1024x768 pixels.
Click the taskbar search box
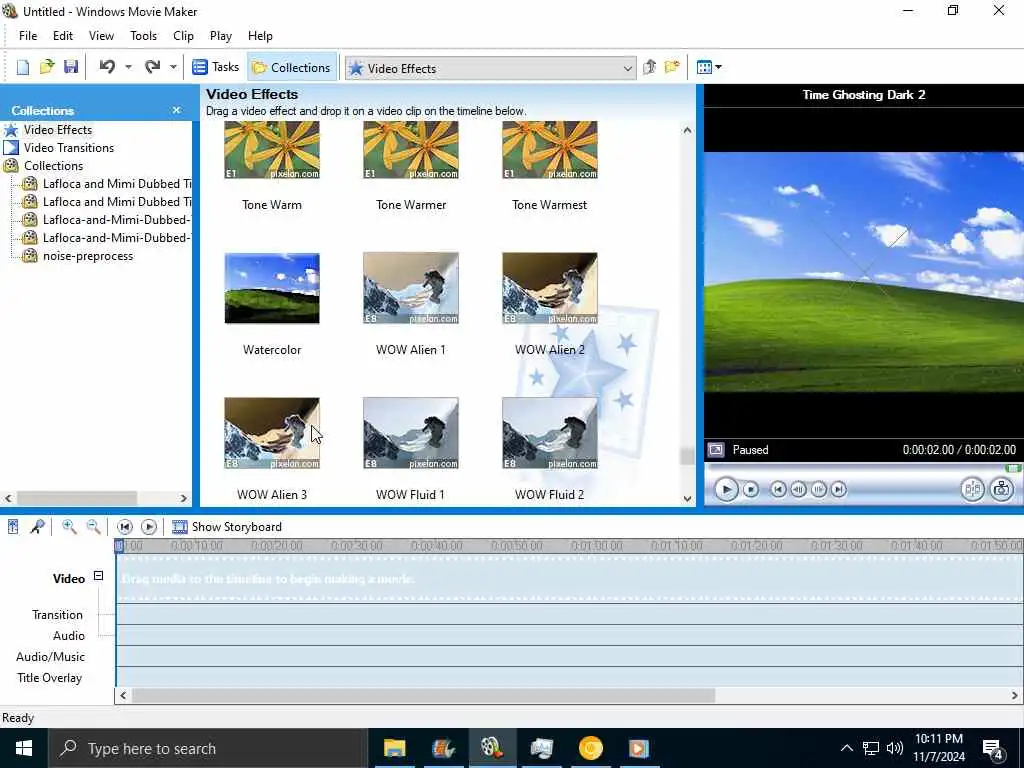(208, 748)
